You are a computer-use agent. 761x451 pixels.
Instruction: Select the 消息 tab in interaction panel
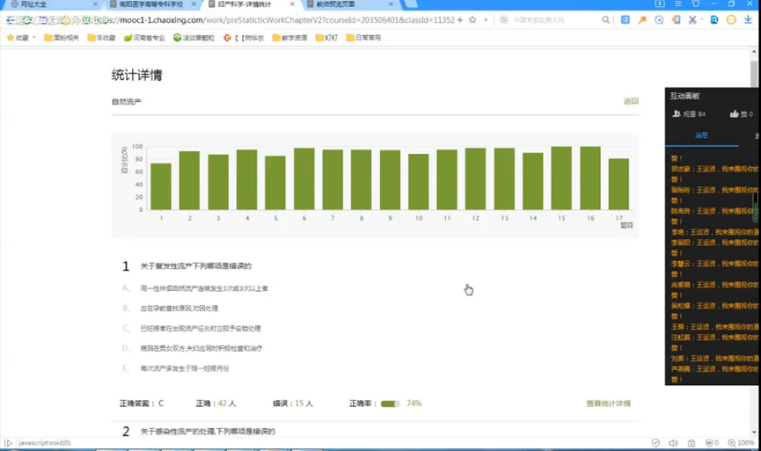(701, 135)
